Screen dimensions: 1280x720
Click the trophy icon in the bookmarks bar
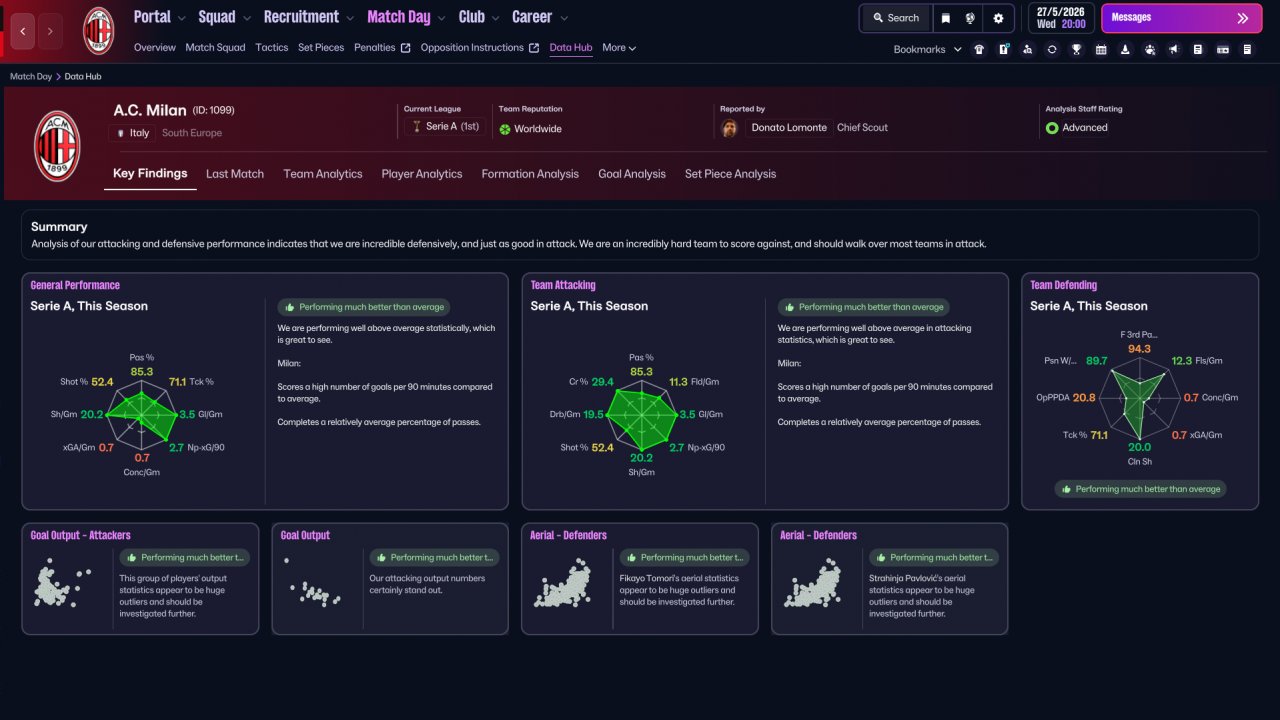[1076, 49]
